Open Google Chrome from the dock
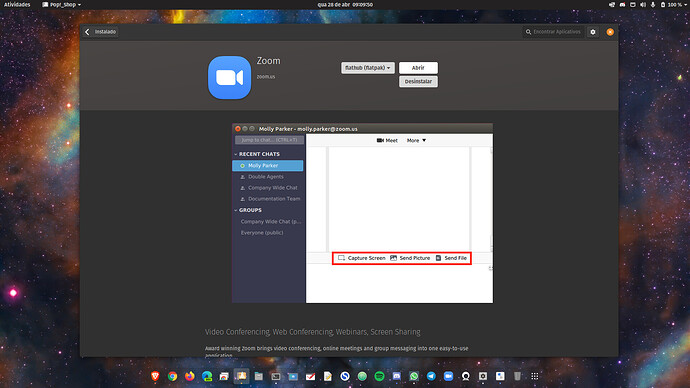The height and width of the screenshot is (388, 690). click(x=172, y=376)
